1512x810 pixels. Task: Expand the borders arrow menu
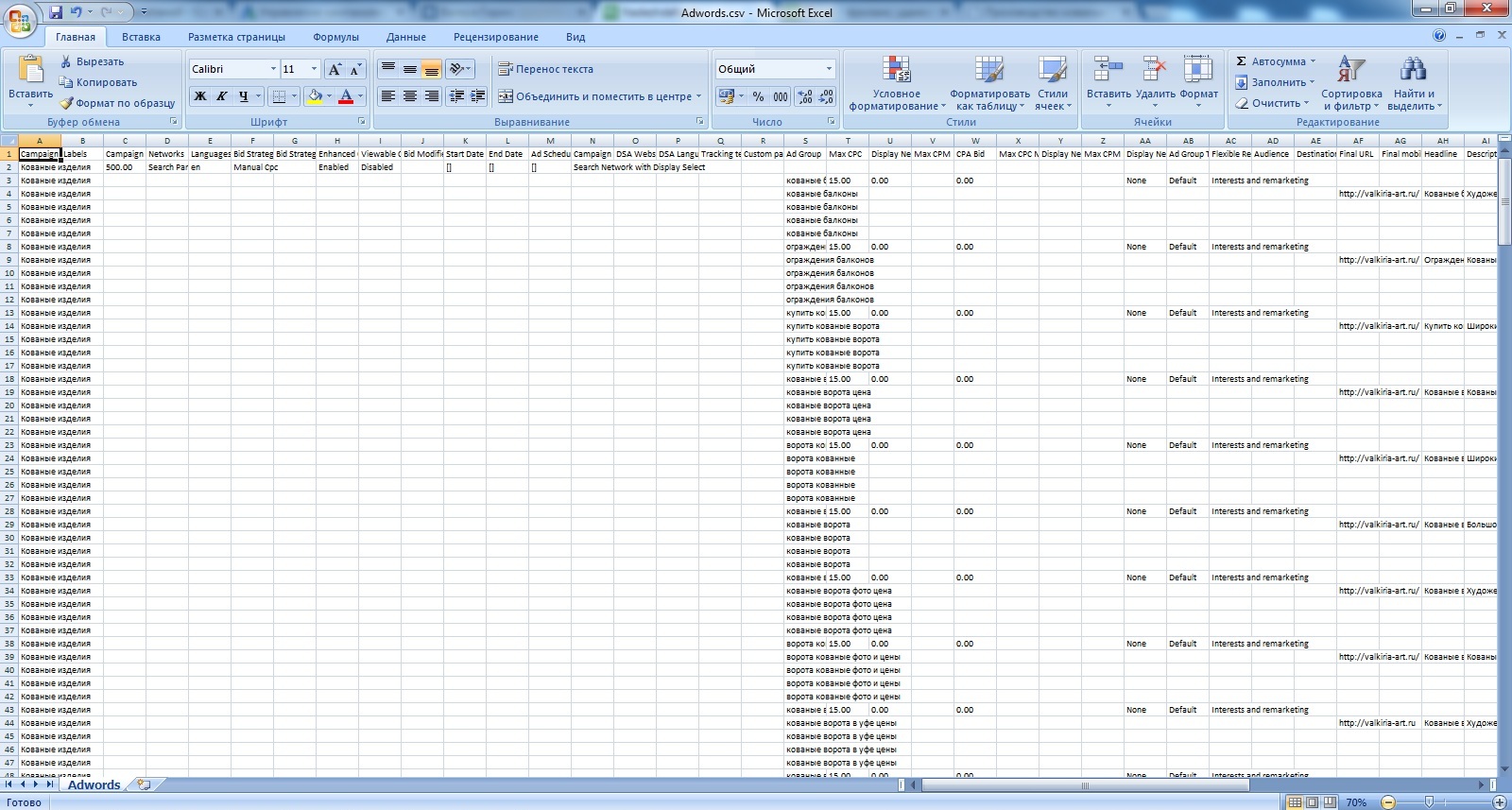click(x=294, y=96)
